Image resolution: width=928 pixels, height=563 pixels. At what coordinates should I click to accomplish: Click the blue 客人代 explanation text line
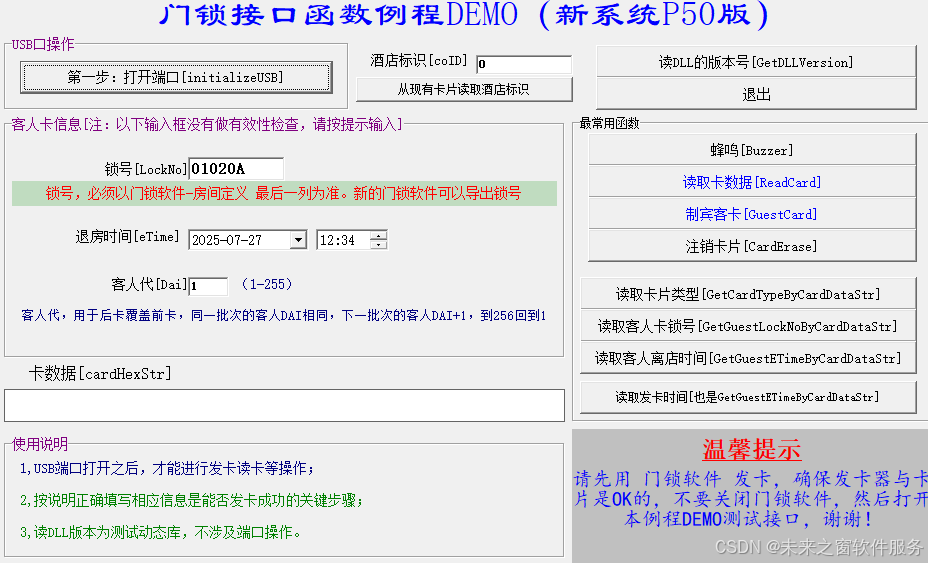[x=283, y=316]
